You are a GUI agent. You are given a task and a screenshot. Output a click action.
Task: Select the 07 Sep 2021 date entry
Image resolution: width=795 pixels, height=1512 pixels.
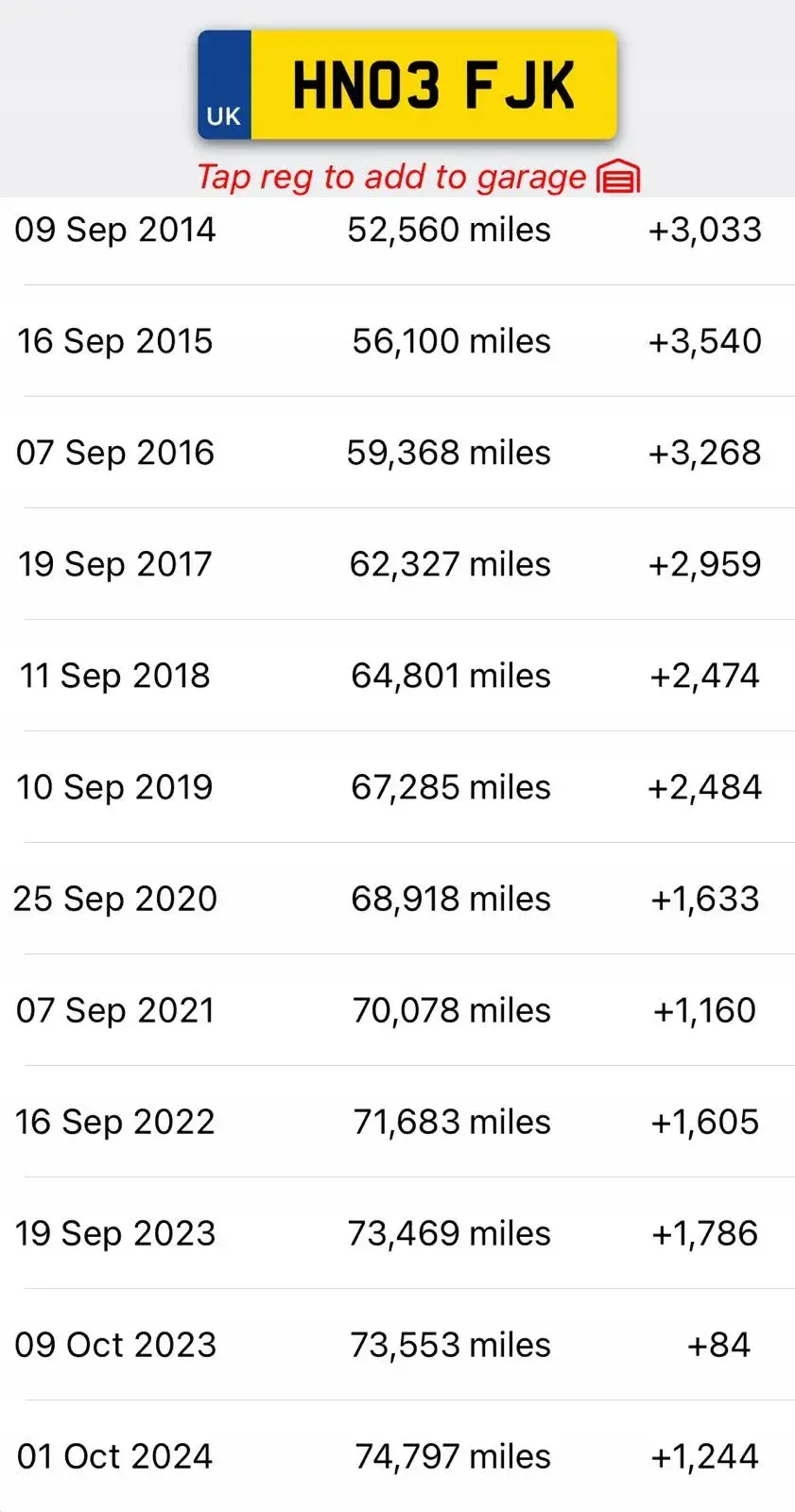click(115, 1010)
